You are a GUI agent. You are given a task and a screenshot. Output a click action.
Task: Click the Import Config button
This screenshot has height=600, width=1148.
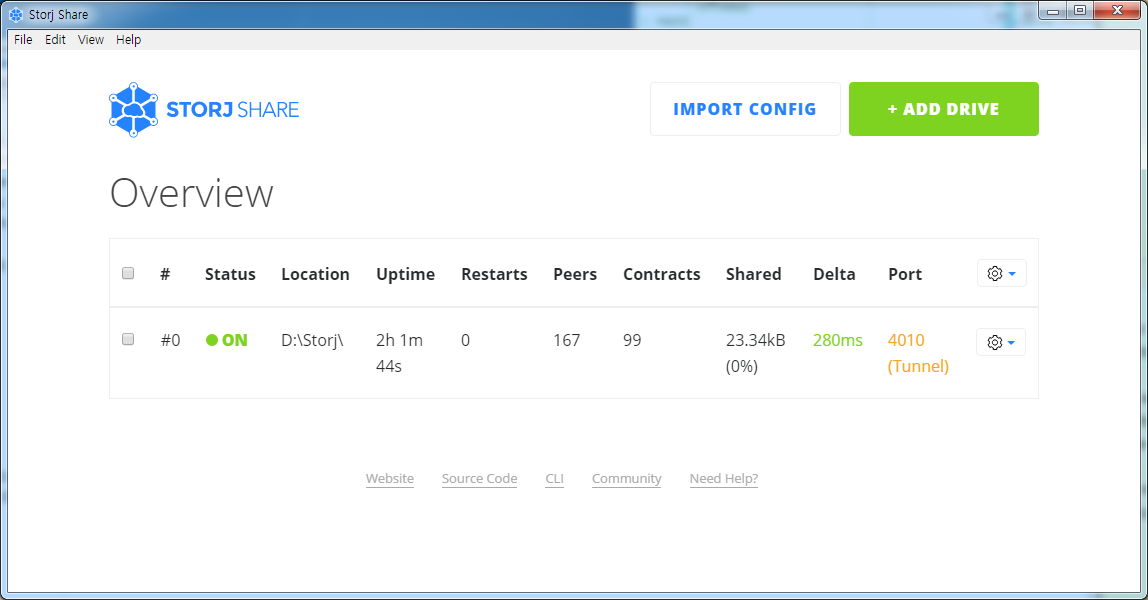point(745,109)
